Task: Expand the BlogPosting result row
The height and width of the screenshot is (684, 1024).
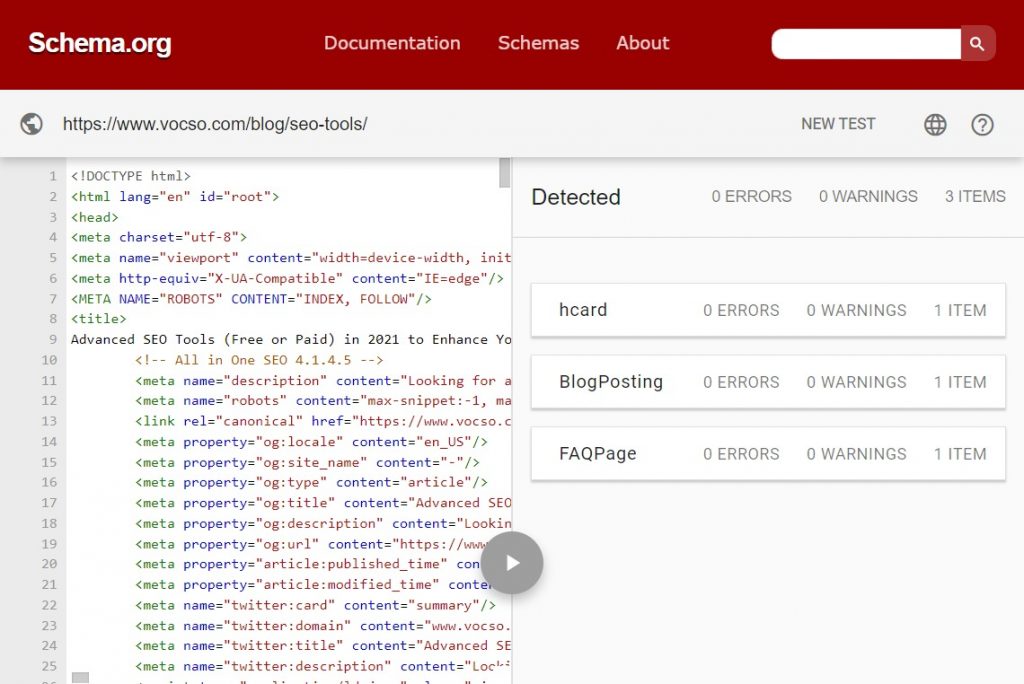Action: click(x=767, y=382)
